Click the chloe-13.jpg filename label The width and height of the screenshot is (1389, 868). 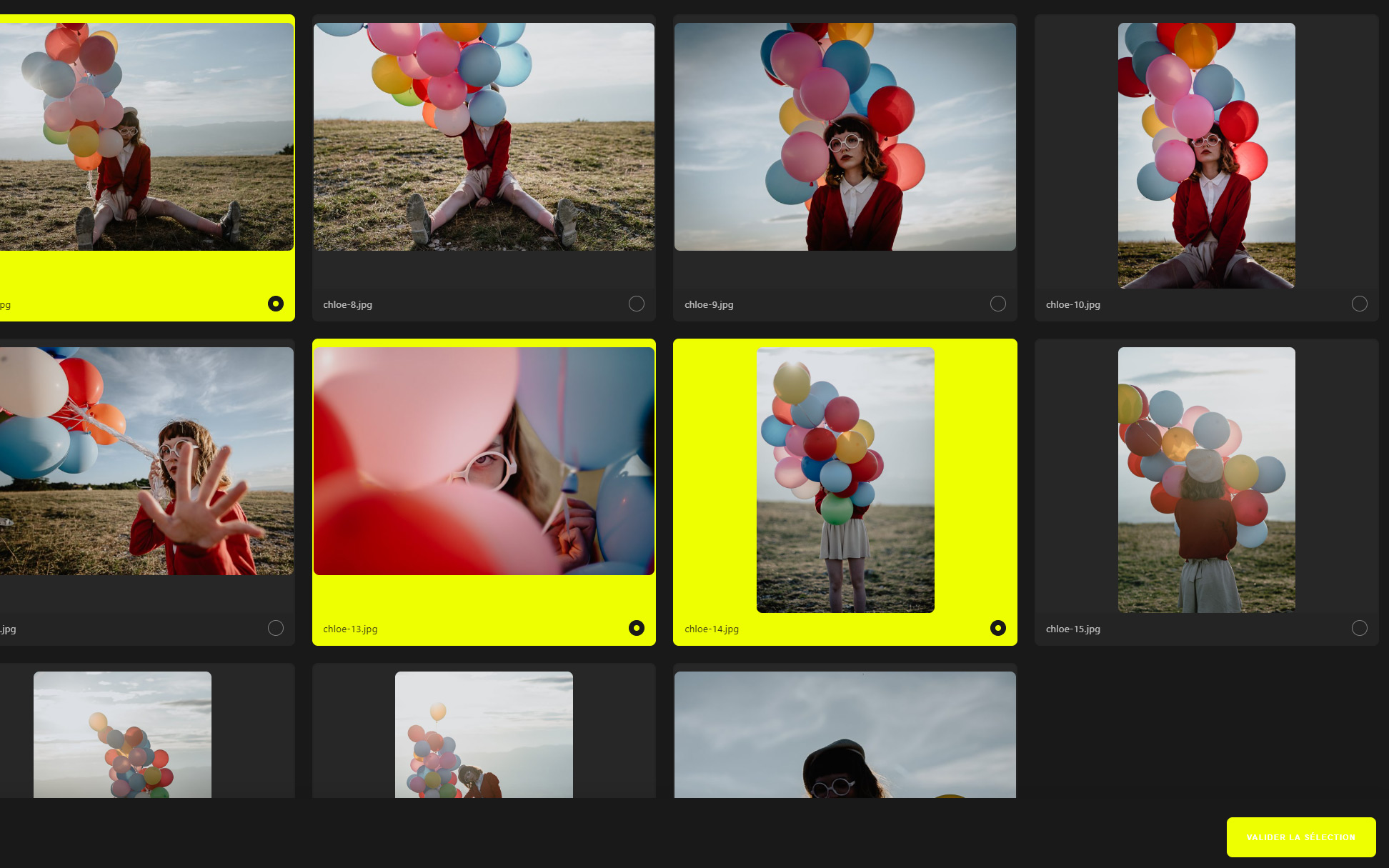coord(350,629)
